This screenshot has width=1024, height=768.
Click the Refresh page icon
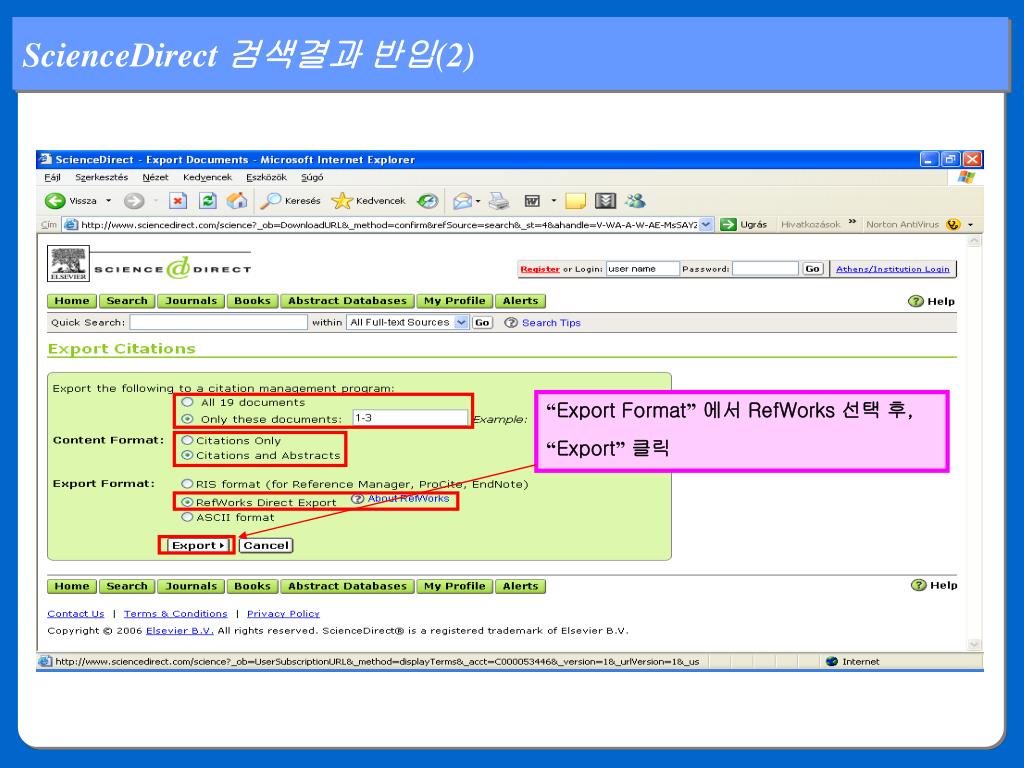click(x=208, y=200)
